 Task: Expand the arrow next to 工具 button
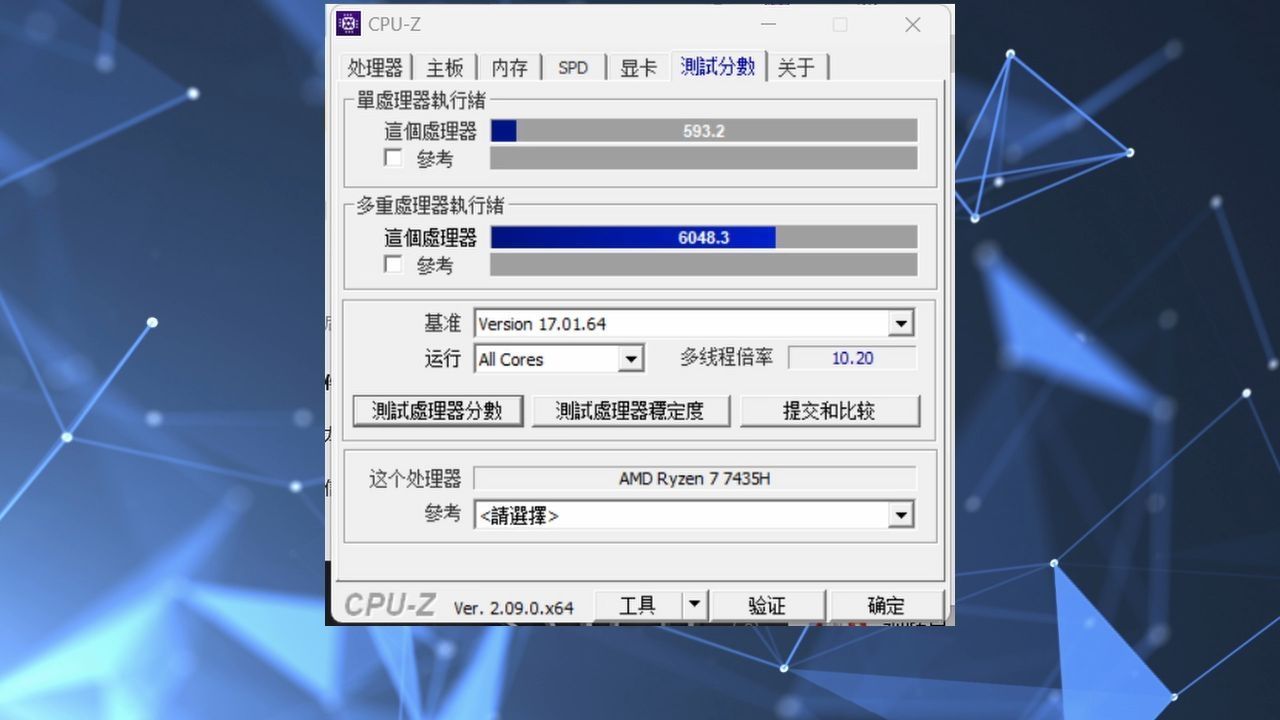pos(695,605)
